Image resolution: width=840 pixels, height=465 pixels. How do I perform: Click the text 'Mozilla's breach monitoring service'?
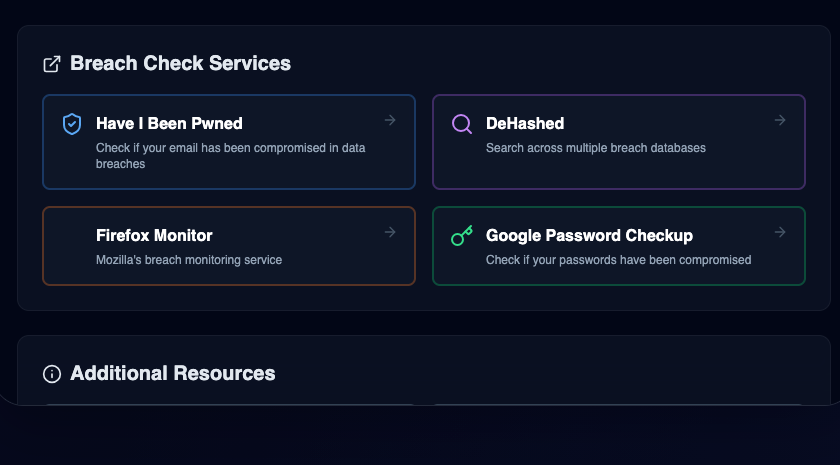[x=189, y=260]
